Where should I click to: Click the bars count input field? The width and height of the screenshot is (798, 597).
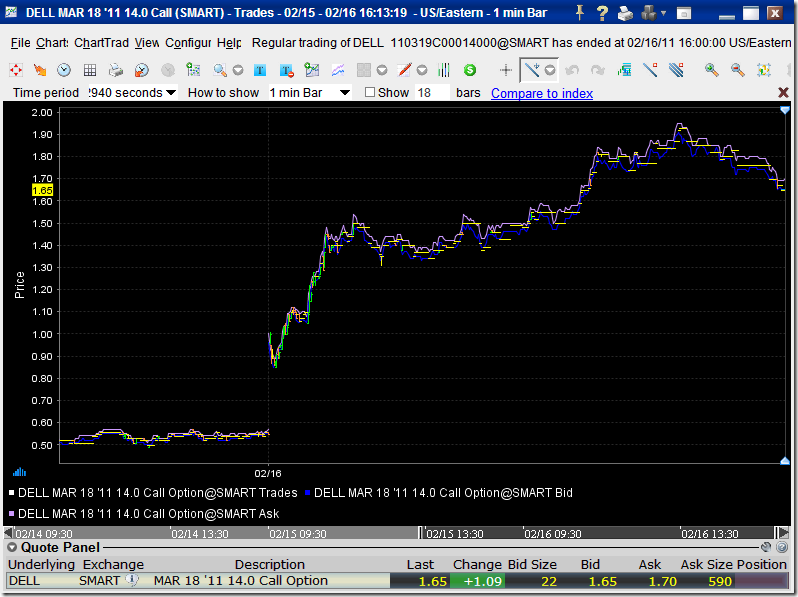pyautogui.click(x=433, y=93)
